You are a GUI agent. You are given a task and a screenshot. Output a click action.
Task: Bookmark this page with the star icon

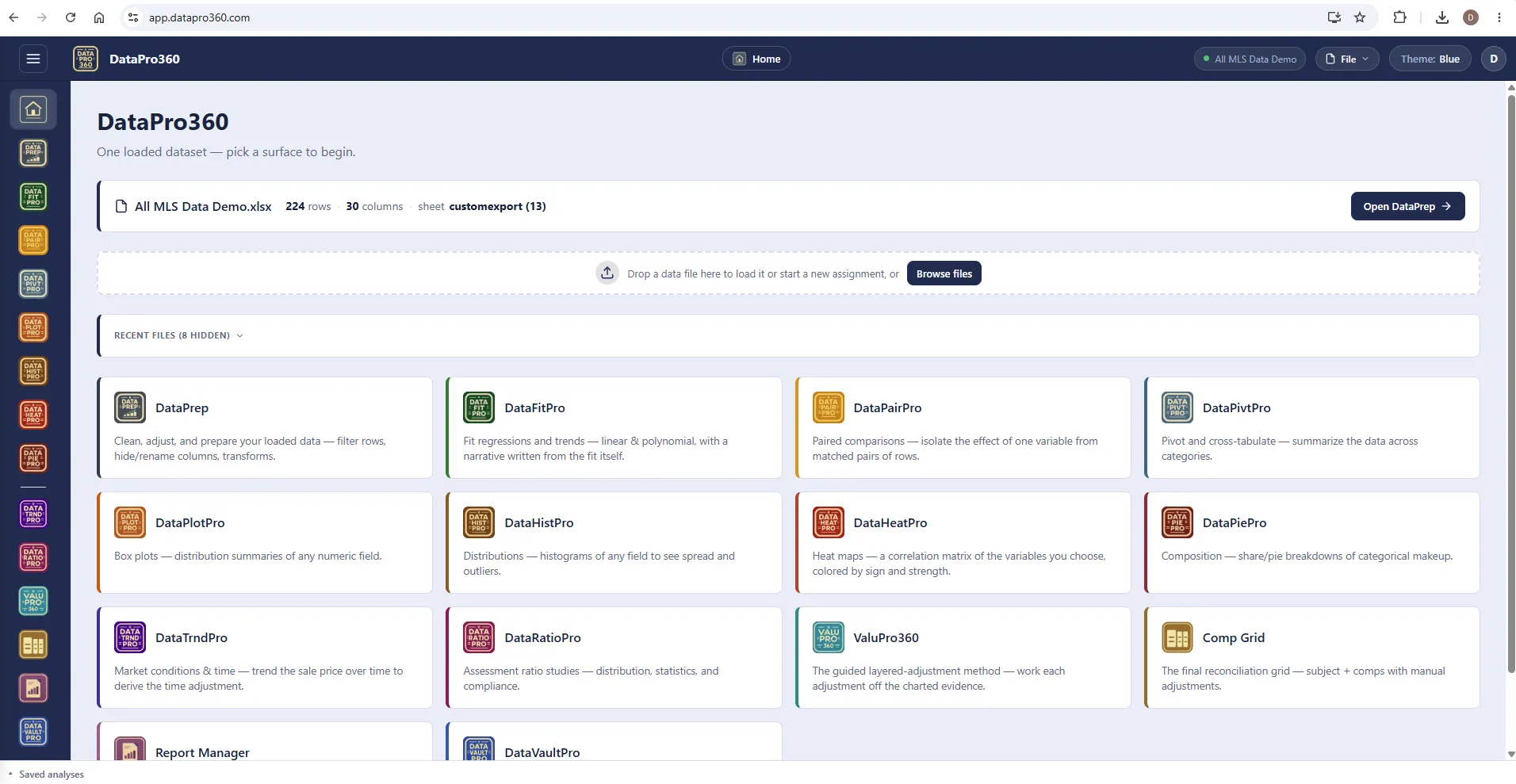[1360, 17]
